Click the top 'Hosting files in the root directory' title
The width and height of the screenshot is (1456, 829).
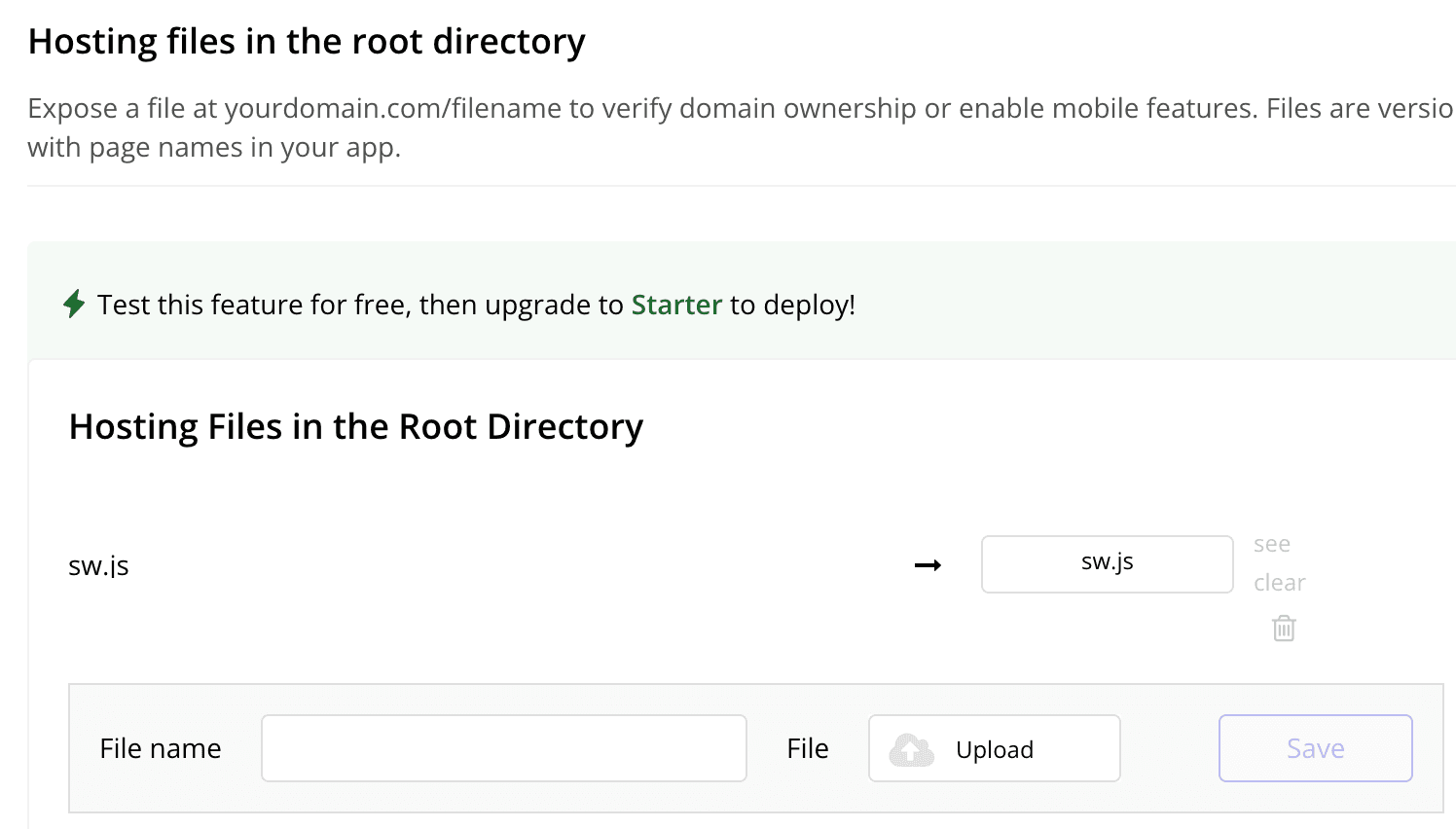click(x=307, y=42)
